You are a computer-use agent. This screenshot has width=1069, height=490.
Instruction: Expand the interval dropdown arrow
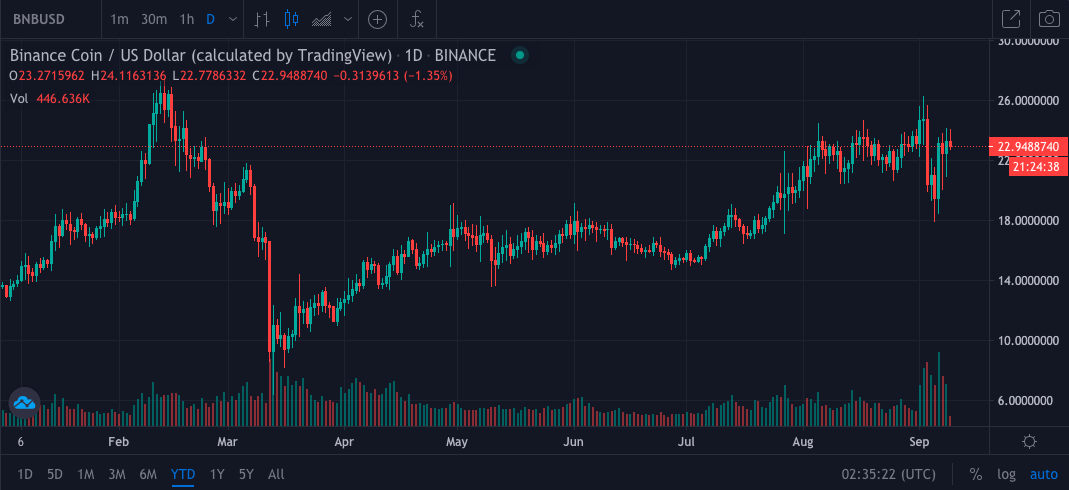pos(232,19)
